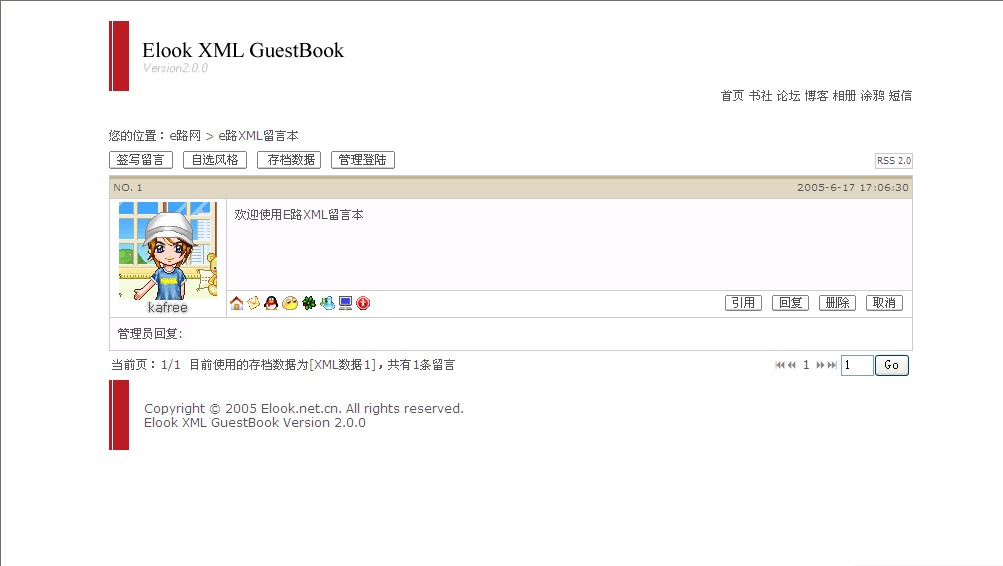
Task: Click the yellow smiley face icon
Action: pos(290,303)
